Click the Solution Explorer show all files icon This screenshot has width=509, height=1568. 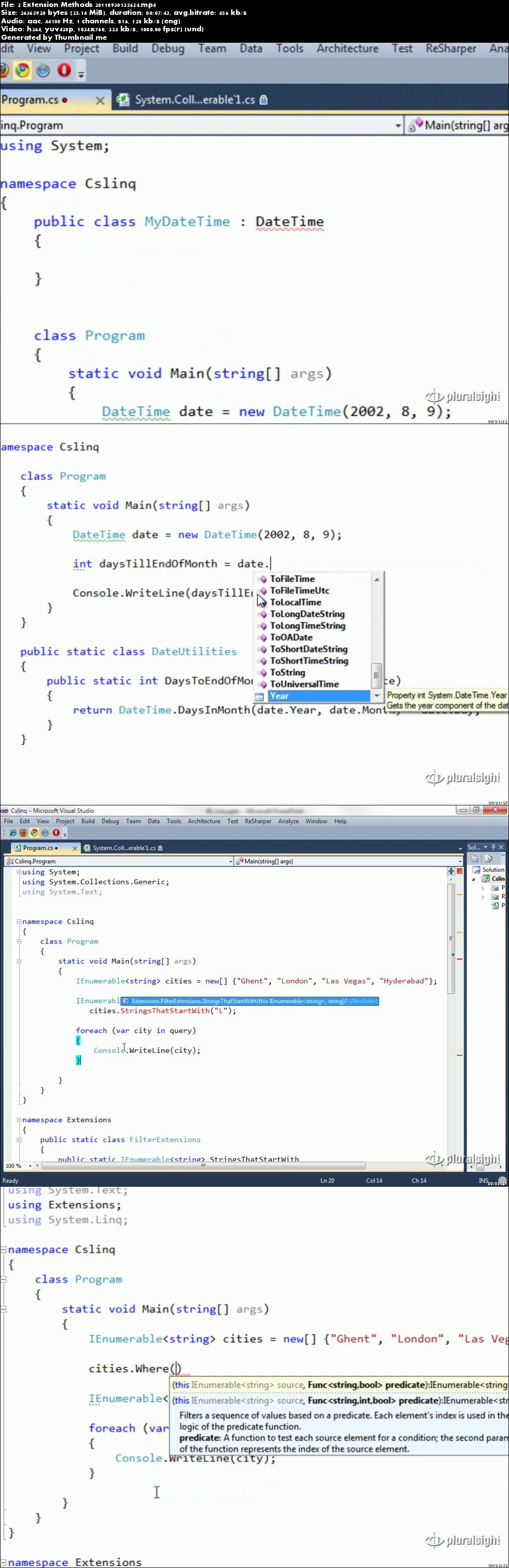coord(488,858)
